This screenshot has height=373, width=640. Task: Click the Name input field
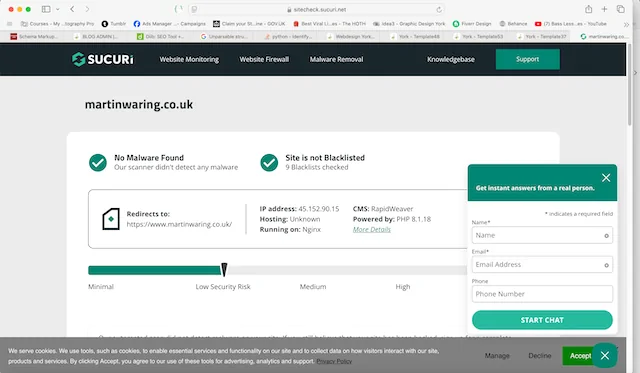(542, 235)
